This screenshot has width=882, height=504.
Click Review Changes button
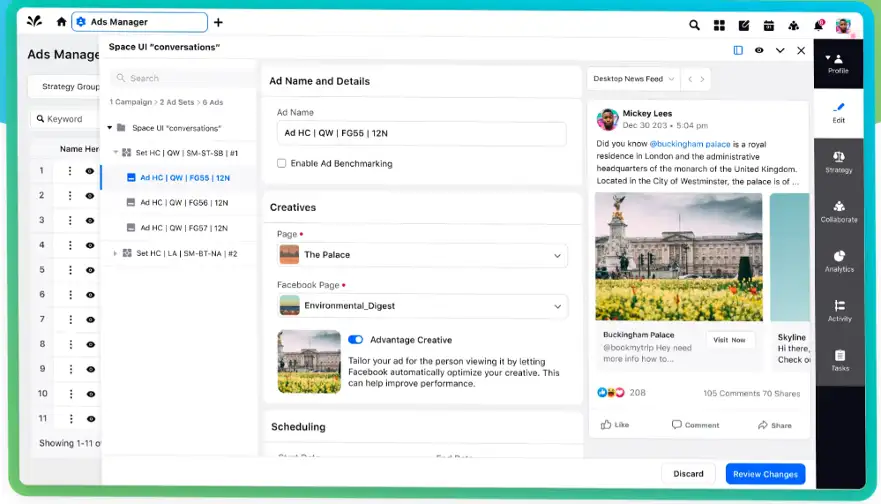click(765, 474)
